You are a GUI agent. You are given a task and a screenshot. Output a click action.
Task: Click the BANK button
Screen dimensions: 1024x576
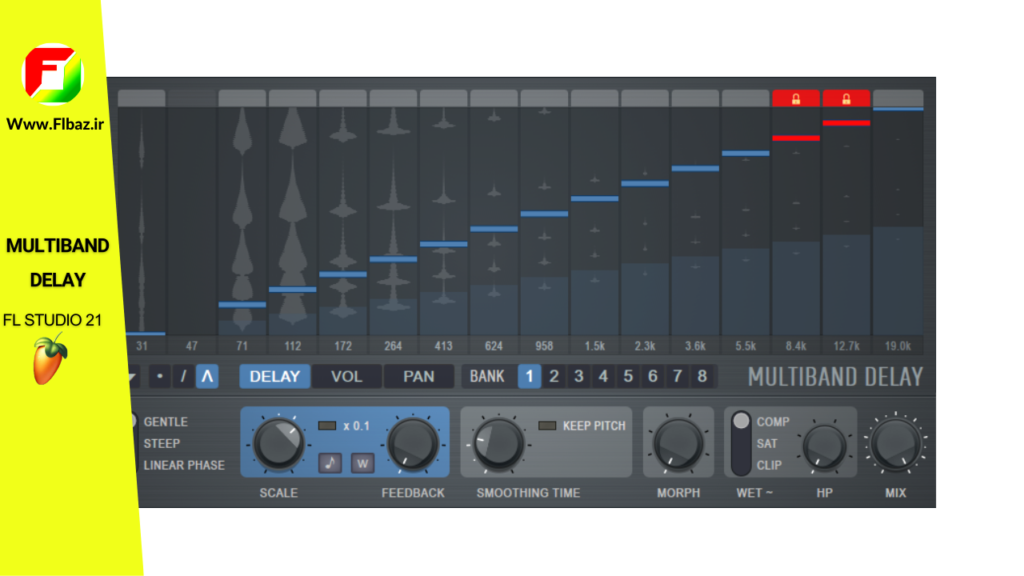point(487,377)
